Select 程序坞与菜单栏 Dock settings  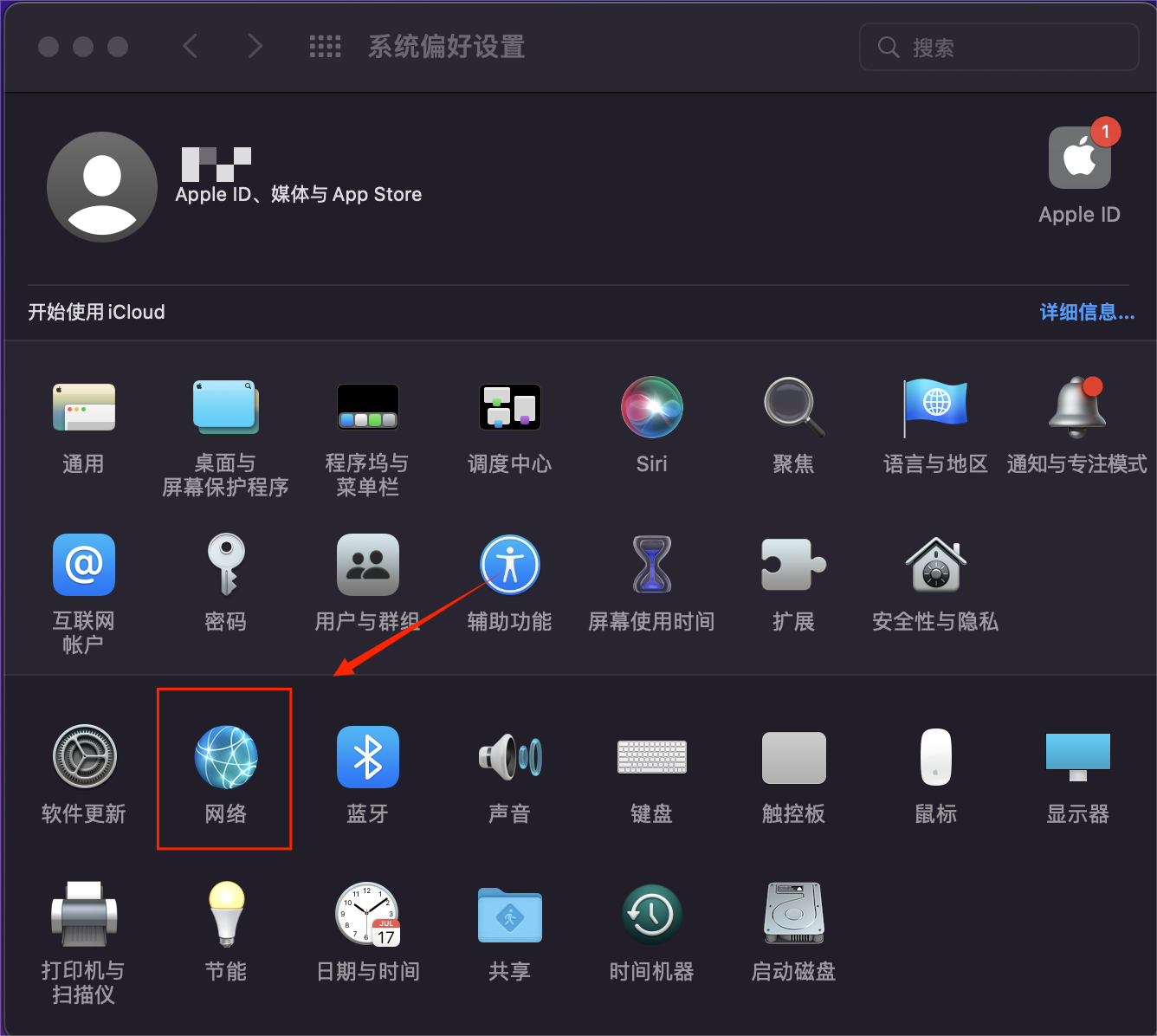tap(367, 408)
